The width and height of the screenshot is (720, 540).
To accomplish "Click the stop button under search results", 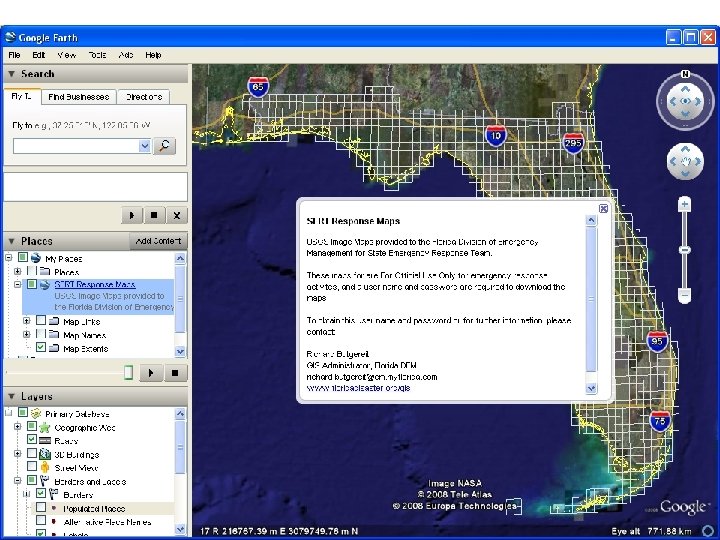I will (154, 215).
